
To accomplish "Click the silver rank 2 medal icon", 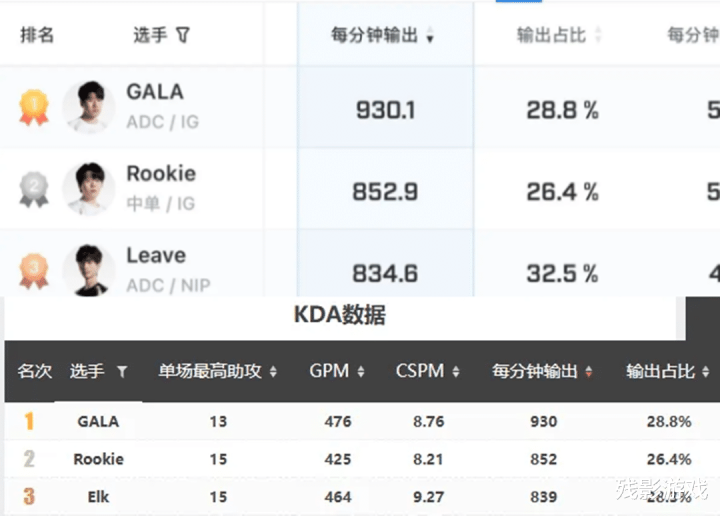I will click(34, 189).
